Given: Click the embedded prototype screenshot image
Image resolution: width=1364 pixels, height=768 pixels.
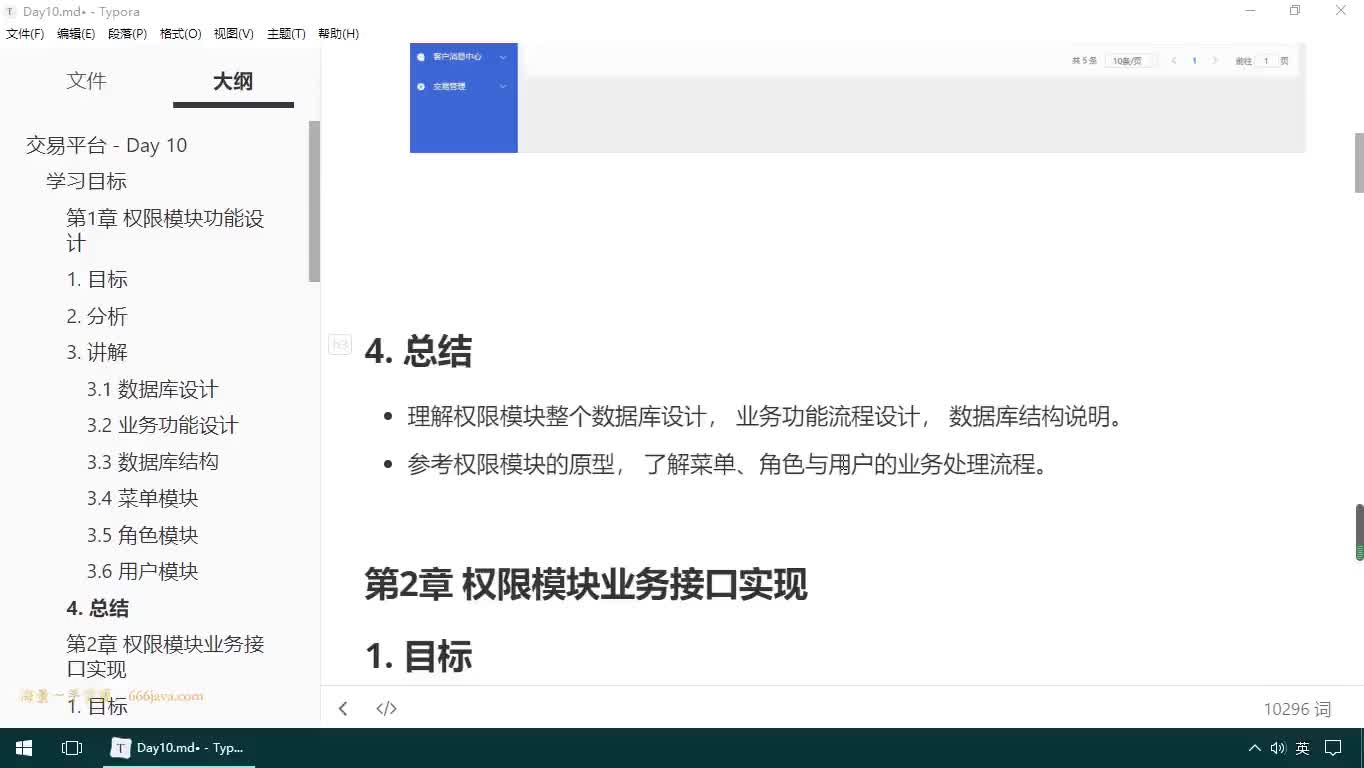Looking at the screenshot, I should pyautogui.click(x=857, y=97).
